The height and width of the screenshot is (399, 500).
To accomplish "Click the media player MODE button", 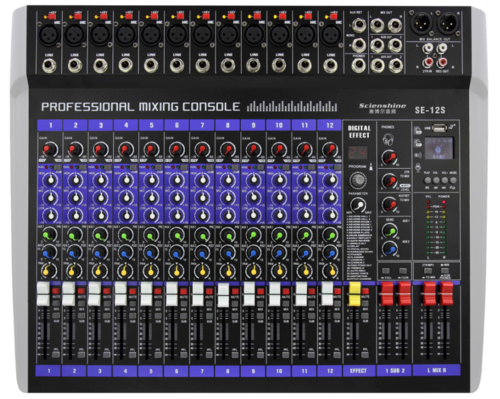I will 453,180.
